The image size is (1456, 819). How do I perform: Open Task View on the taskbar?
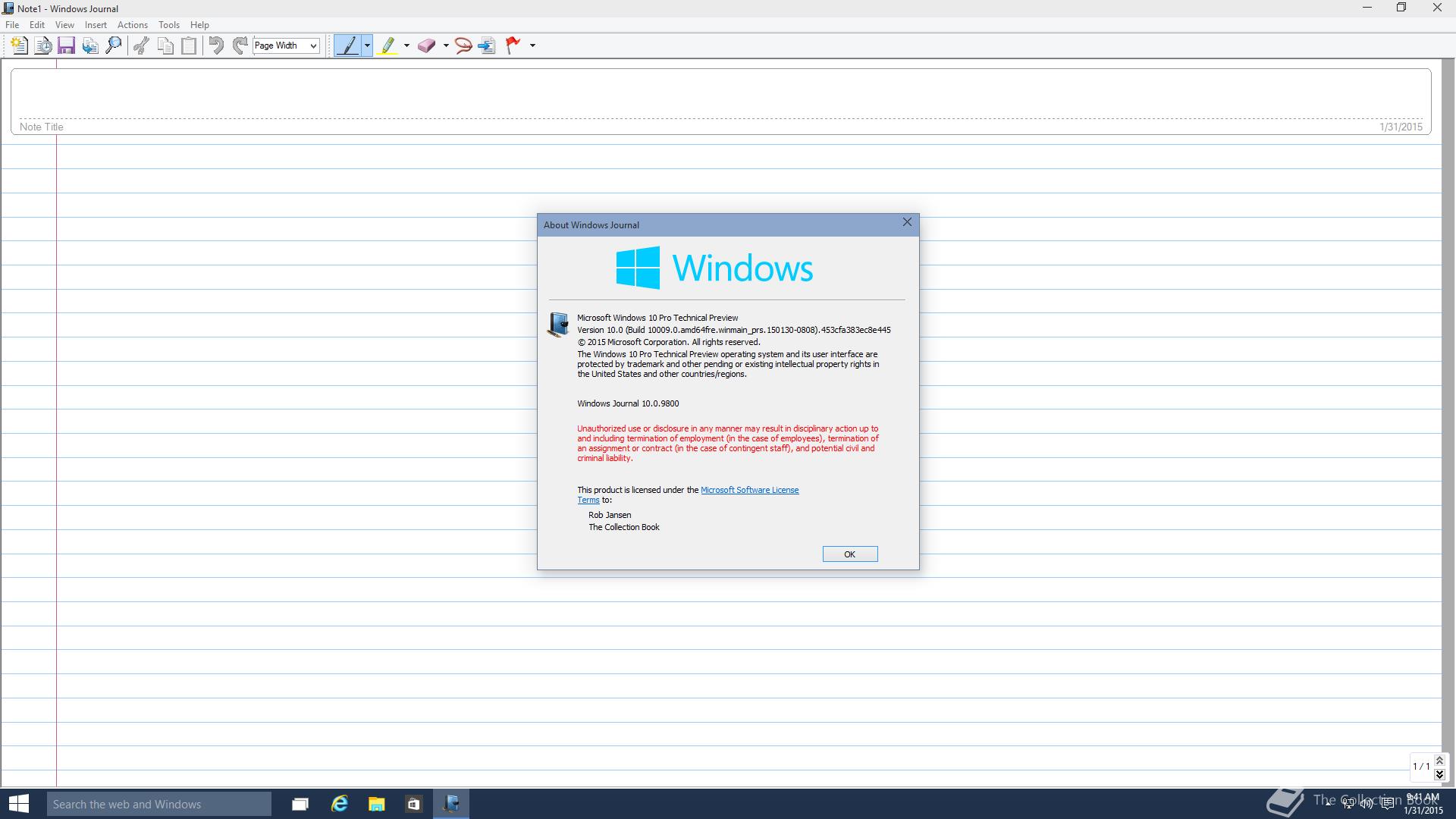300,804
